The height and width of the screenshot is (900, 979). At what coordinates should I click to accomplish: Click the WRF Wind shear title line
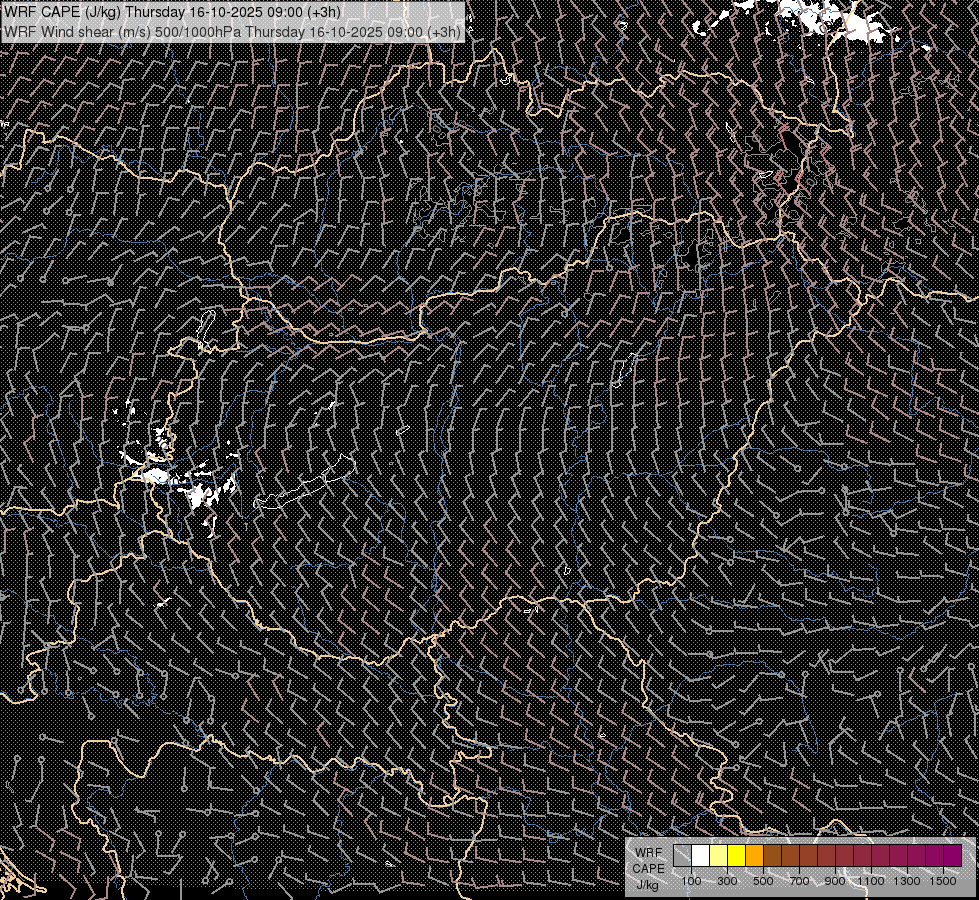232,32
